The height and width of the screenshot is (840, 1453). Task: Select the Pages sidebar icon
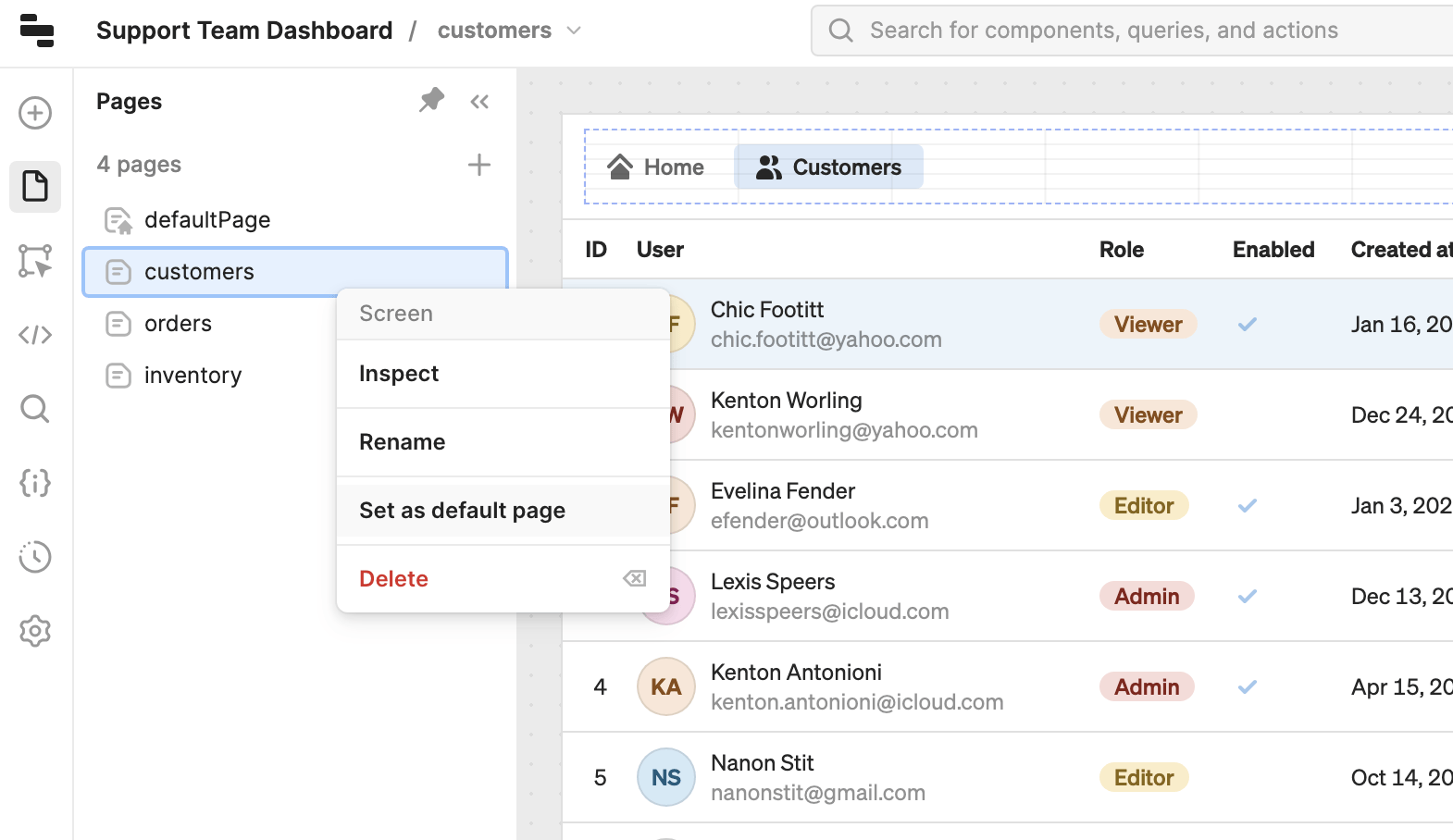tap(35, 187)
